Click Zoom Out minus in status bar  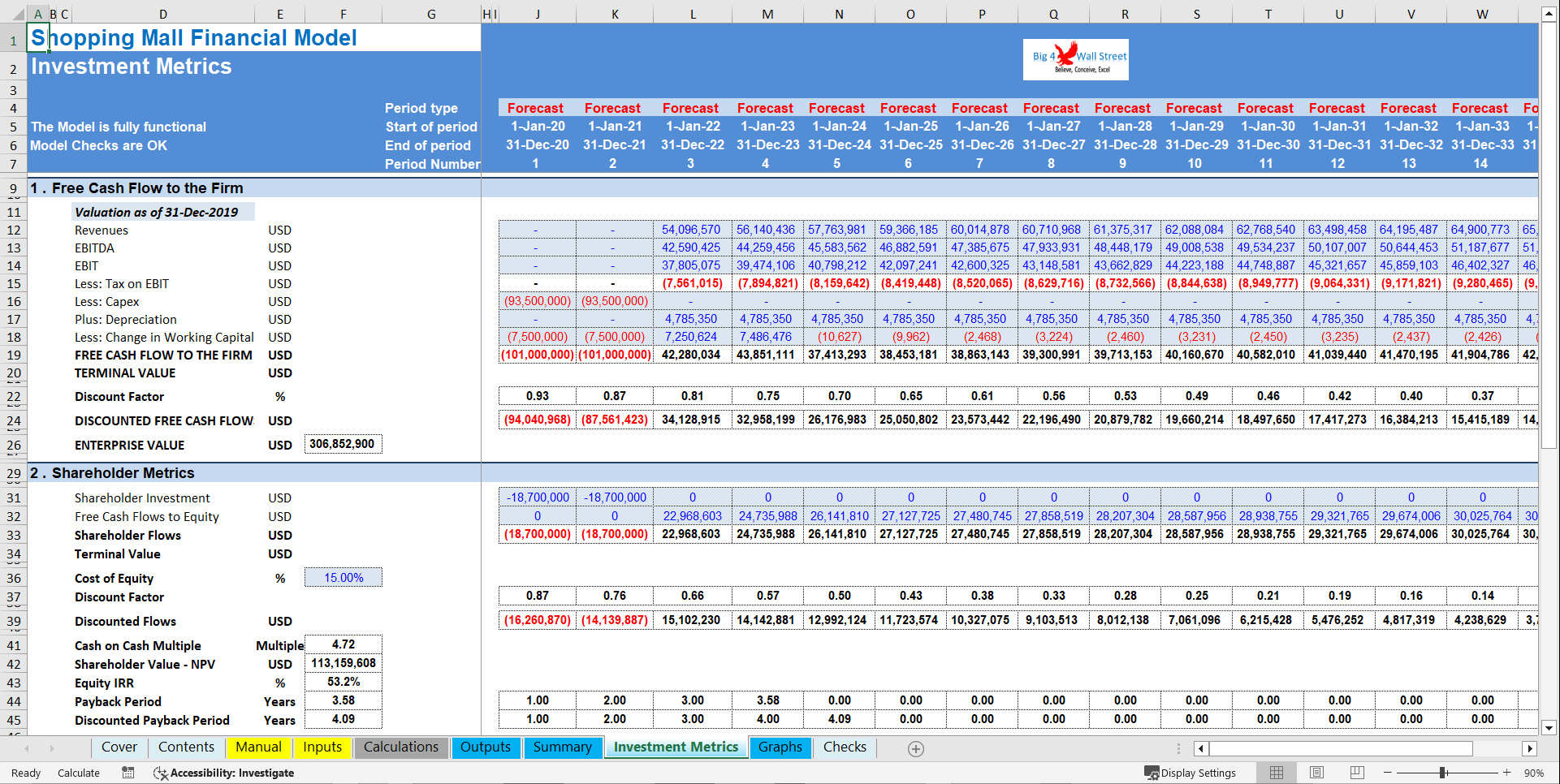tap(1385, 773)
